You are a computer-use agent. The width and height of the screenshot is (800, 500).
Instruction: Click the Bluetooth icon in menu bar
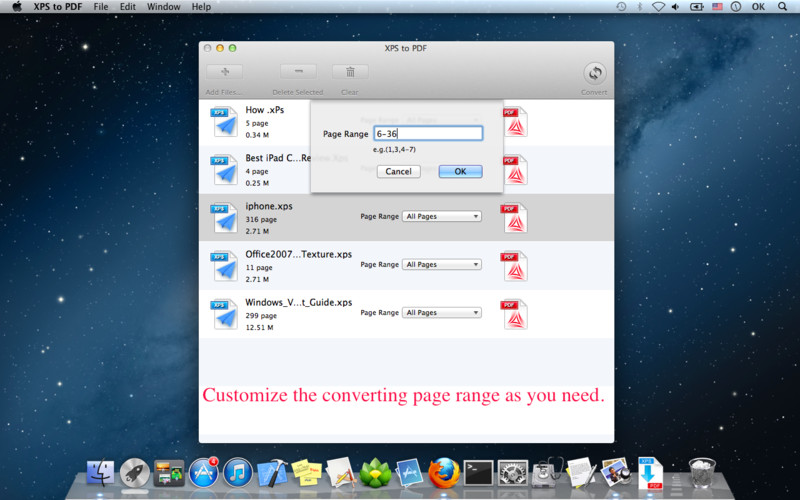coord(640,7)
